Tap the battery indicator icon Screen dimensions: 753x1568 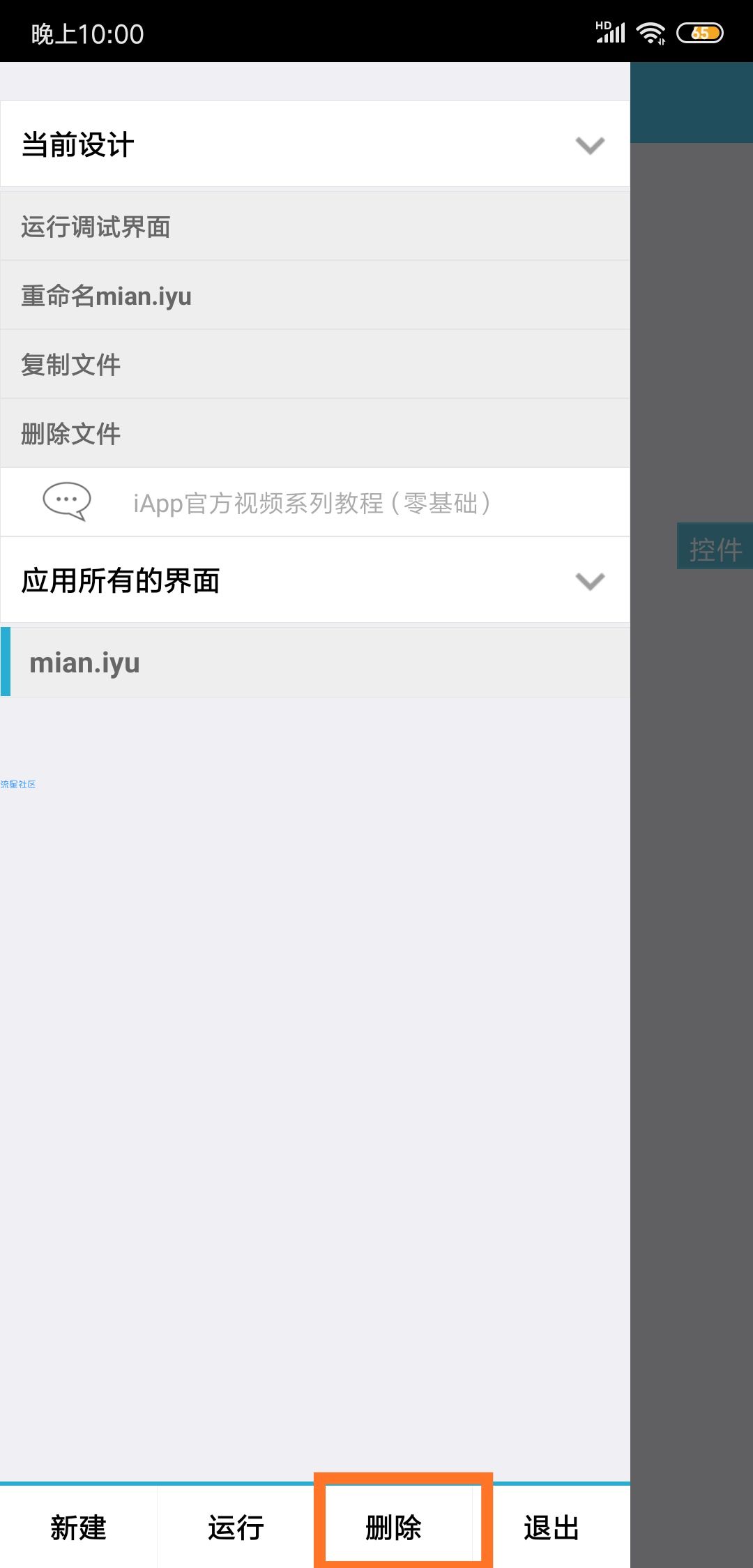pyautogui.click(x=700, y=33)
